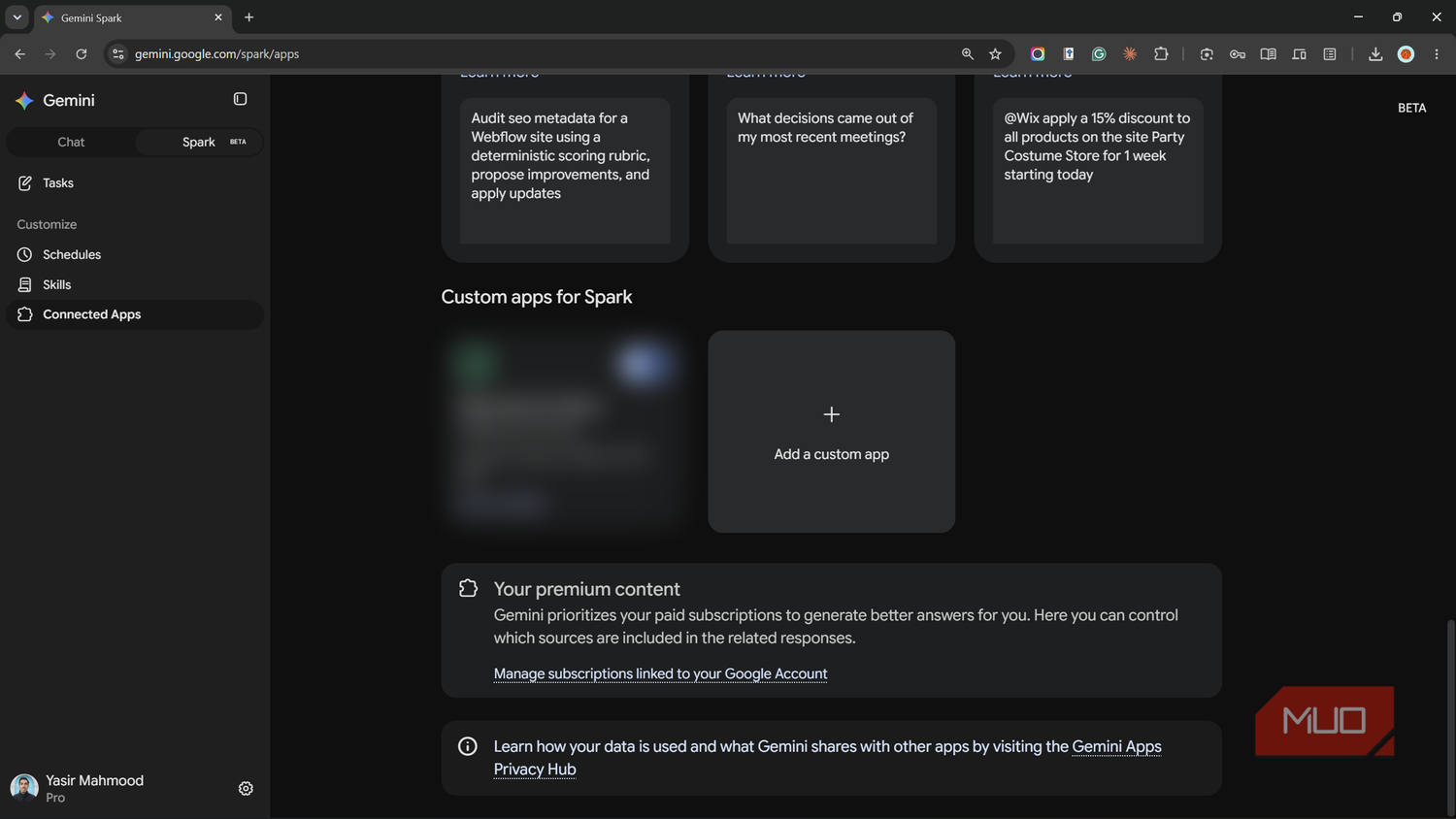Open Skills scroll icon

(25, 284)
